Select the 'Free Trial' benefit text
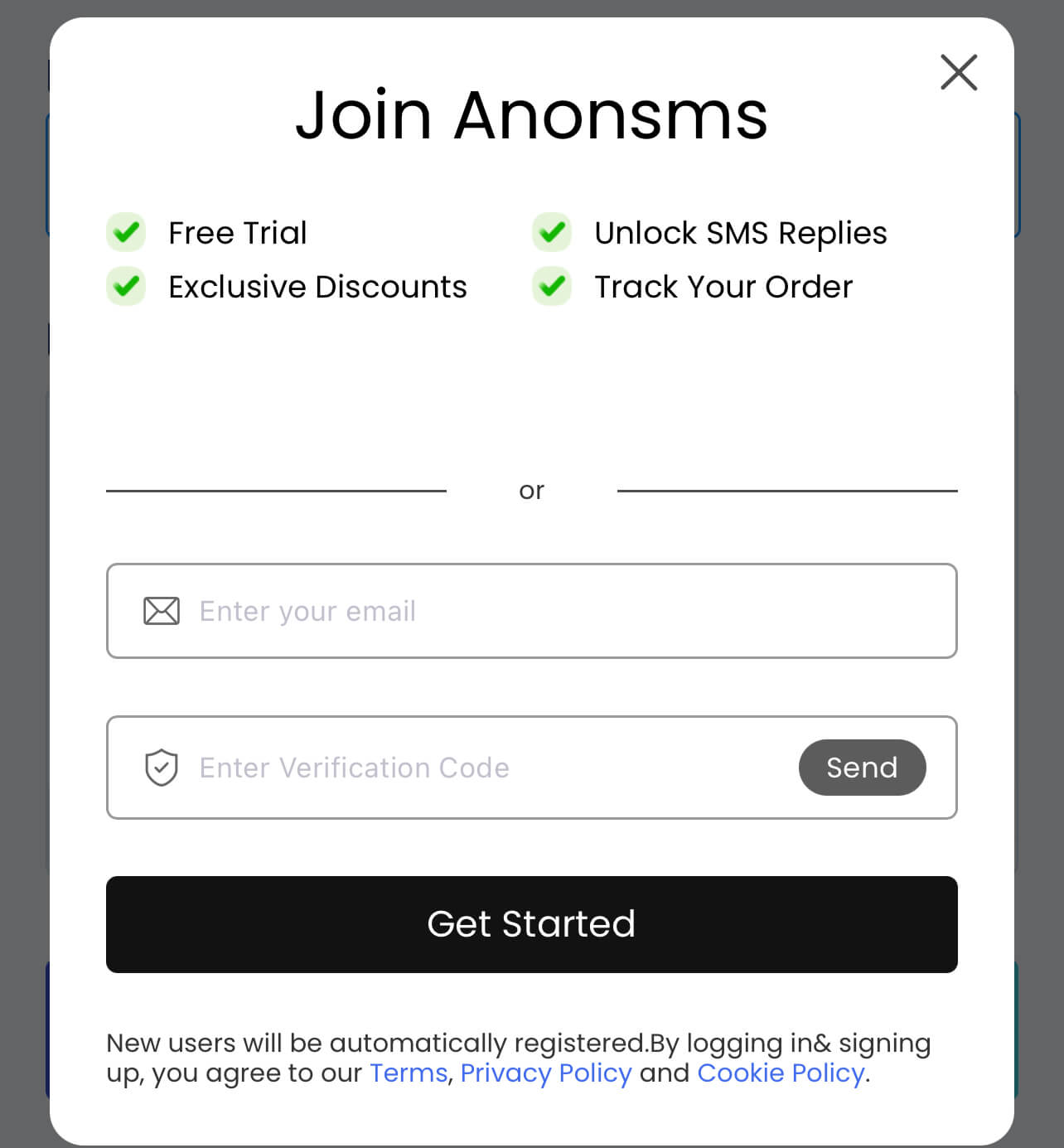 [237, 232]
